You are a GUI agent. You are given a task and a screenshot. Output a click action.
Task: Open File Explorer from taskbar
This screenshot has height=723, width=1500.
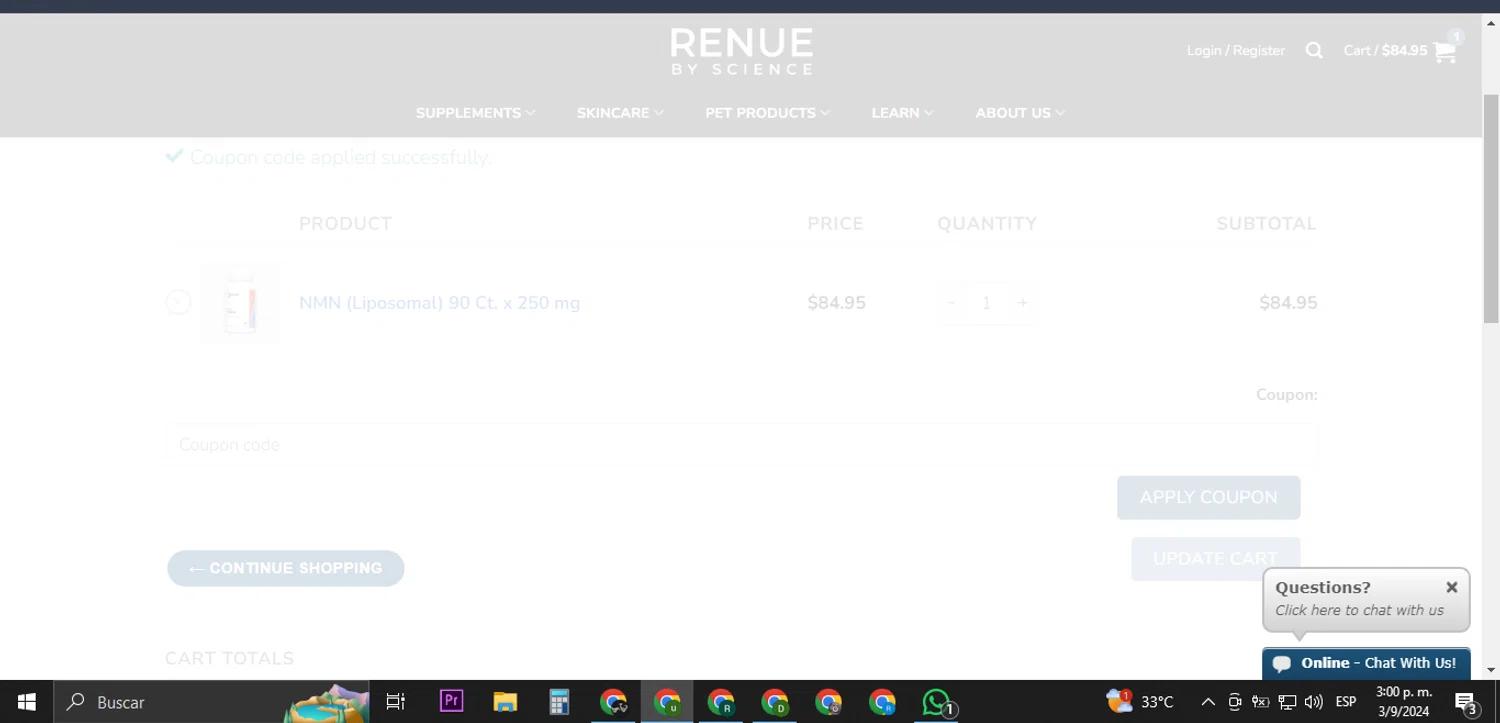[x=505, y=702]
